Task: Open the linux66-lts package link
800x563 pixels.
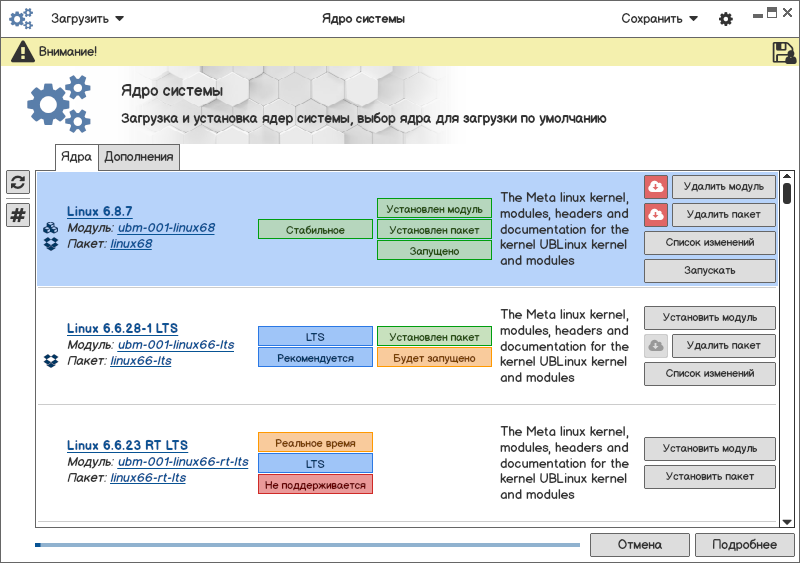Action: click(x=141, y=361)
